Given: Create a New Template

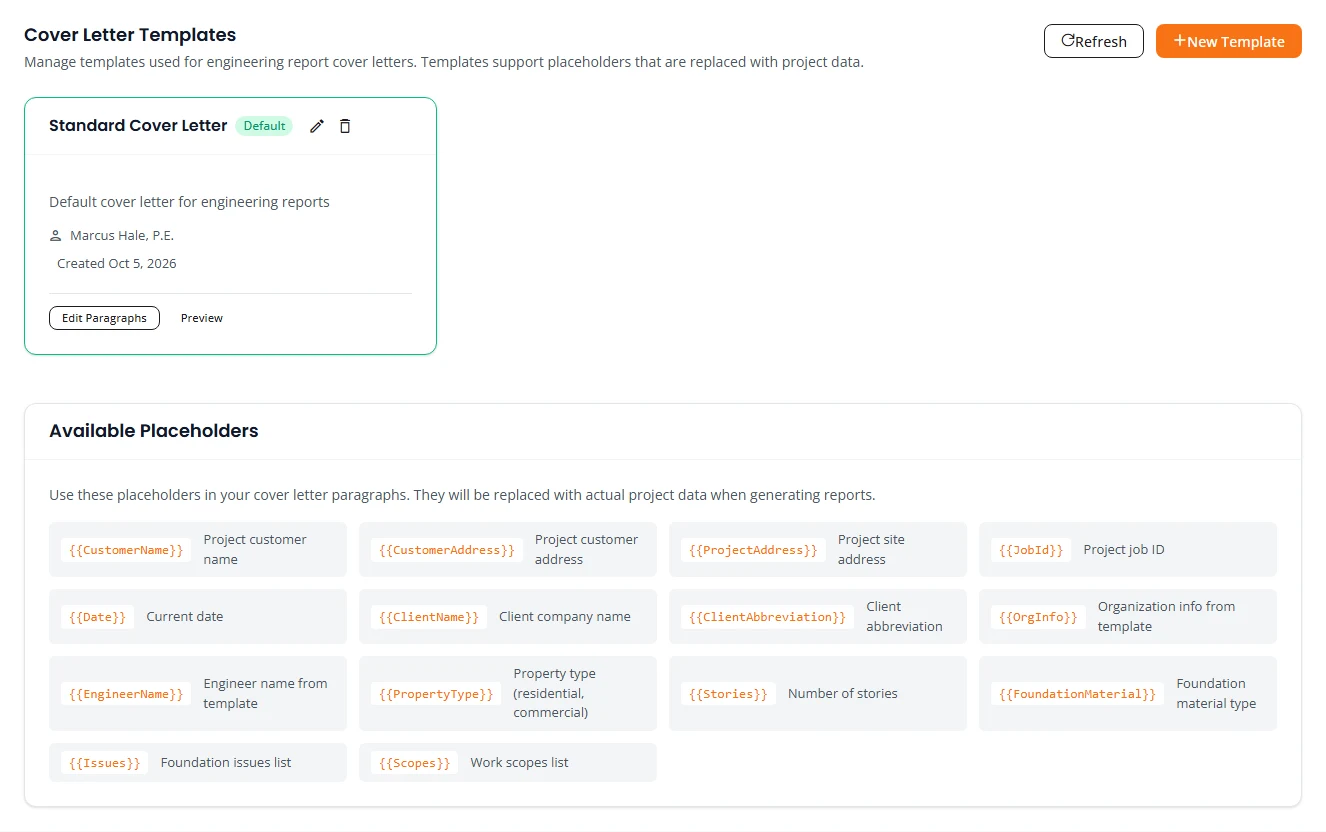Looking at the screenshot, I should [x=1229, y=41].
